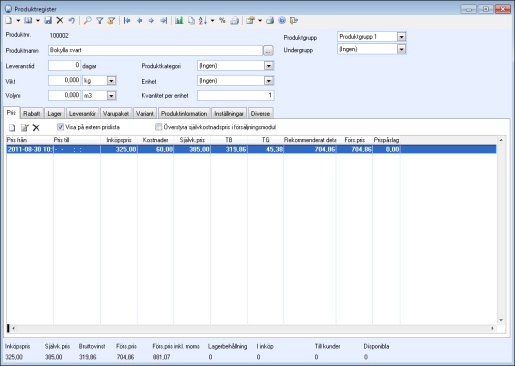Select the Pris tab
This screenshot has width=515, height=366.
[x=11, y=113]
